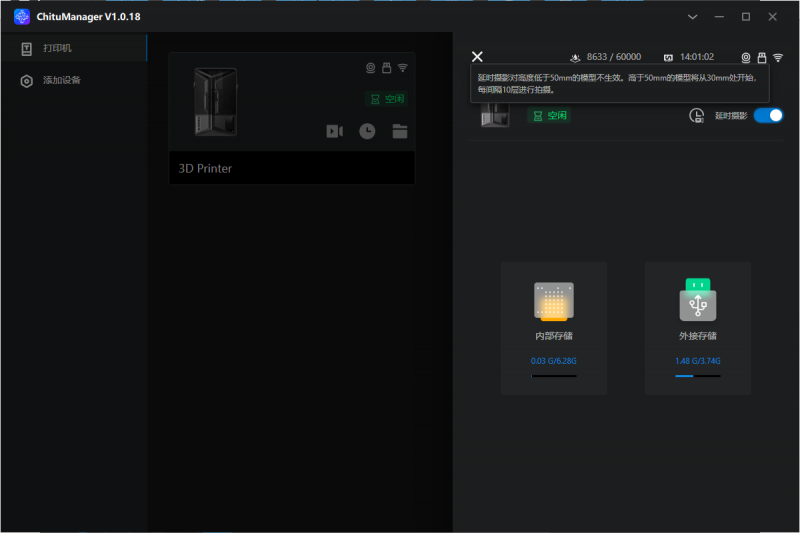Image resolution: width=800 pixels, height=533 pixels.
Task: Click the Wi-Fi icon on 3D Printer card
Action: (x=403, y=68)
